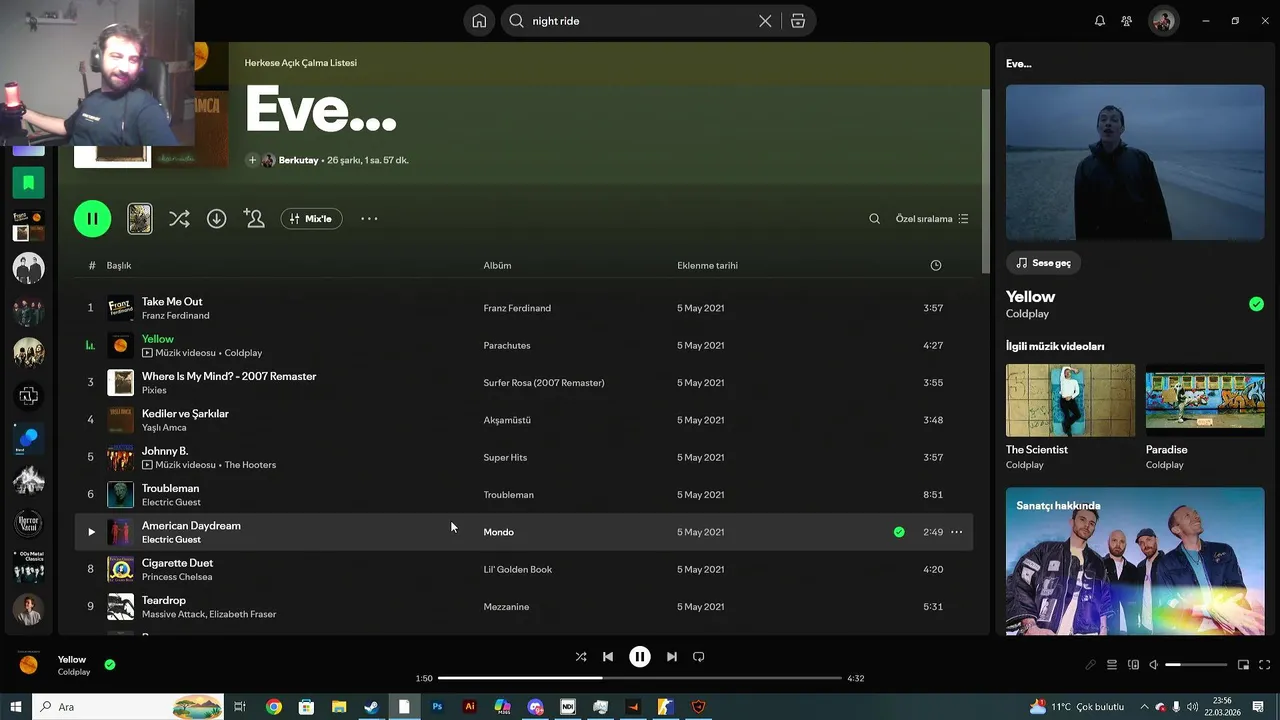Image resolution: width=1280 pixels, height=720 pixels.
Task: Open Berkutay profile link in playlist header
Action: pyautogui.click(x=298, y=160)
